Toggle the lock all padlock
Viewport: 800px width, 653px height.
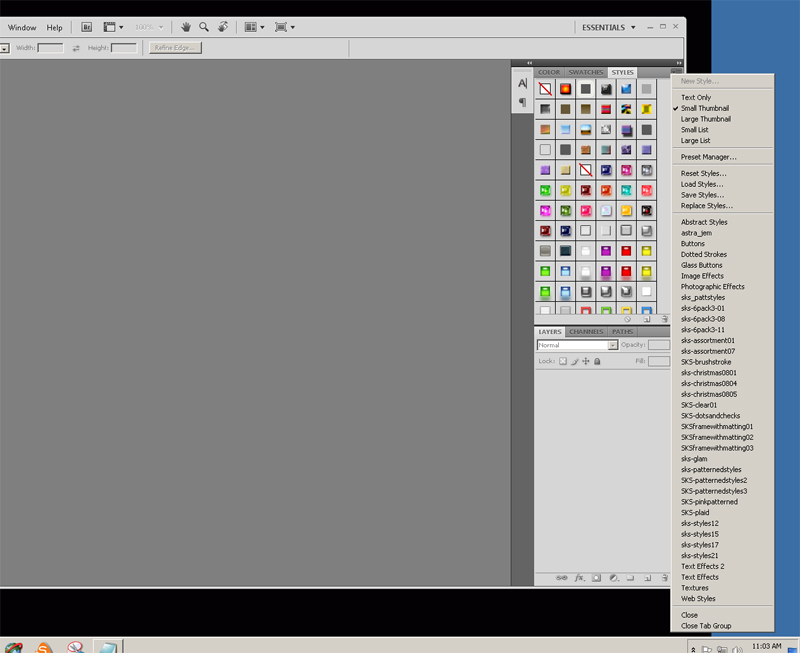[597, 361]
